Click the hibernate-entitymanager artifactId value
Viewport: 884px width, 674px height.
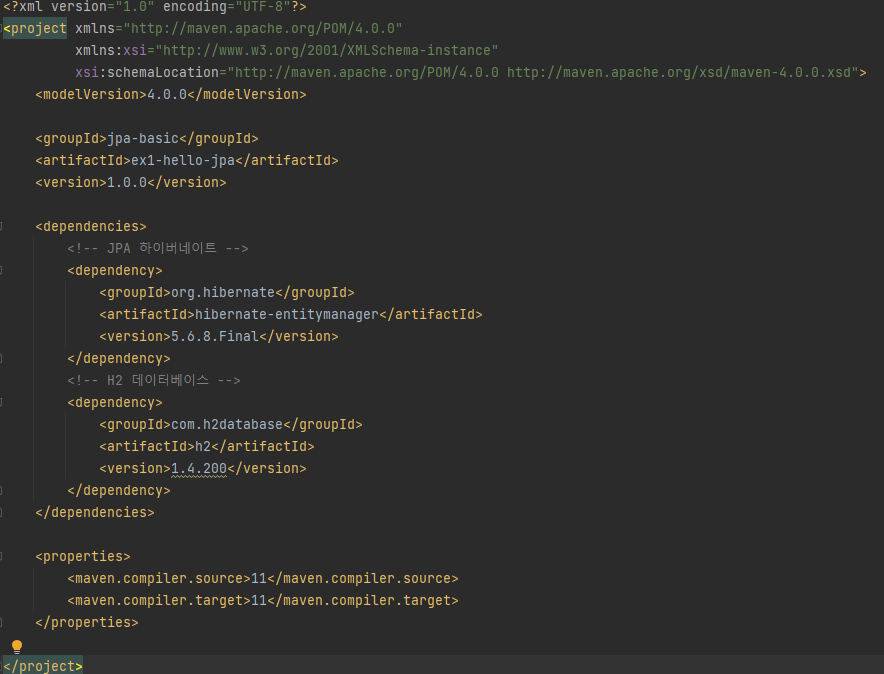click(x=287, y=314)
